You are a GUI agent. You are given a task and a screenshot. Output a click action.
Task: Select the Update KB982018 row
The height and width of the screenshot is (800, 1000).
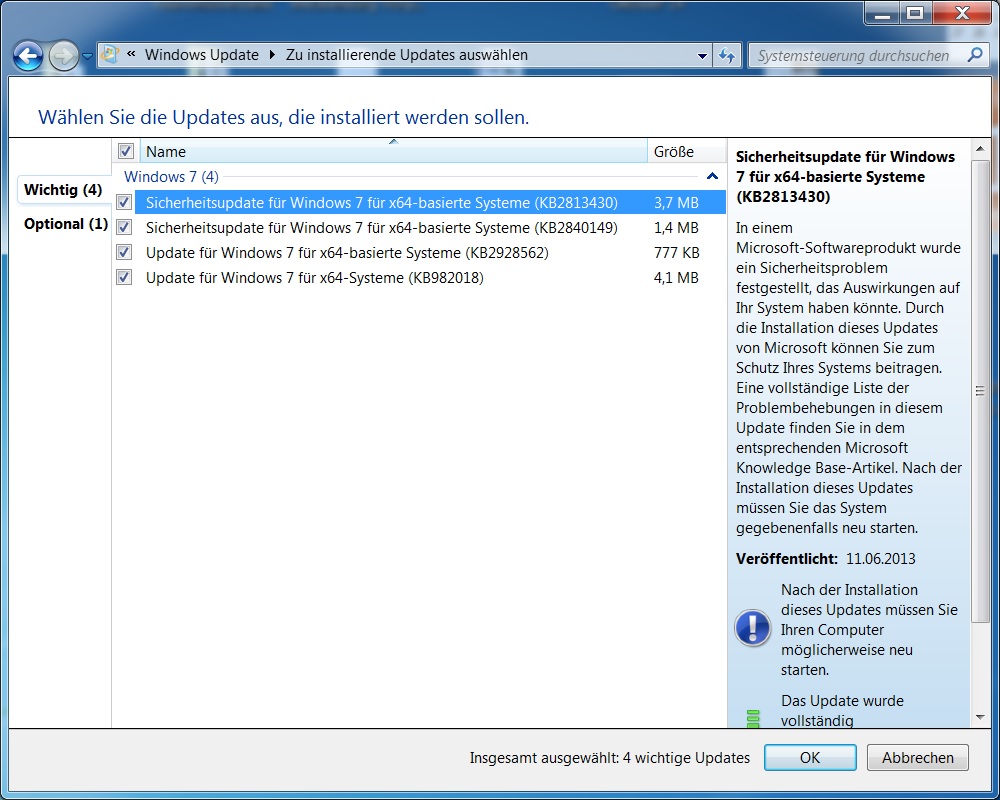[x=420, y=277]
